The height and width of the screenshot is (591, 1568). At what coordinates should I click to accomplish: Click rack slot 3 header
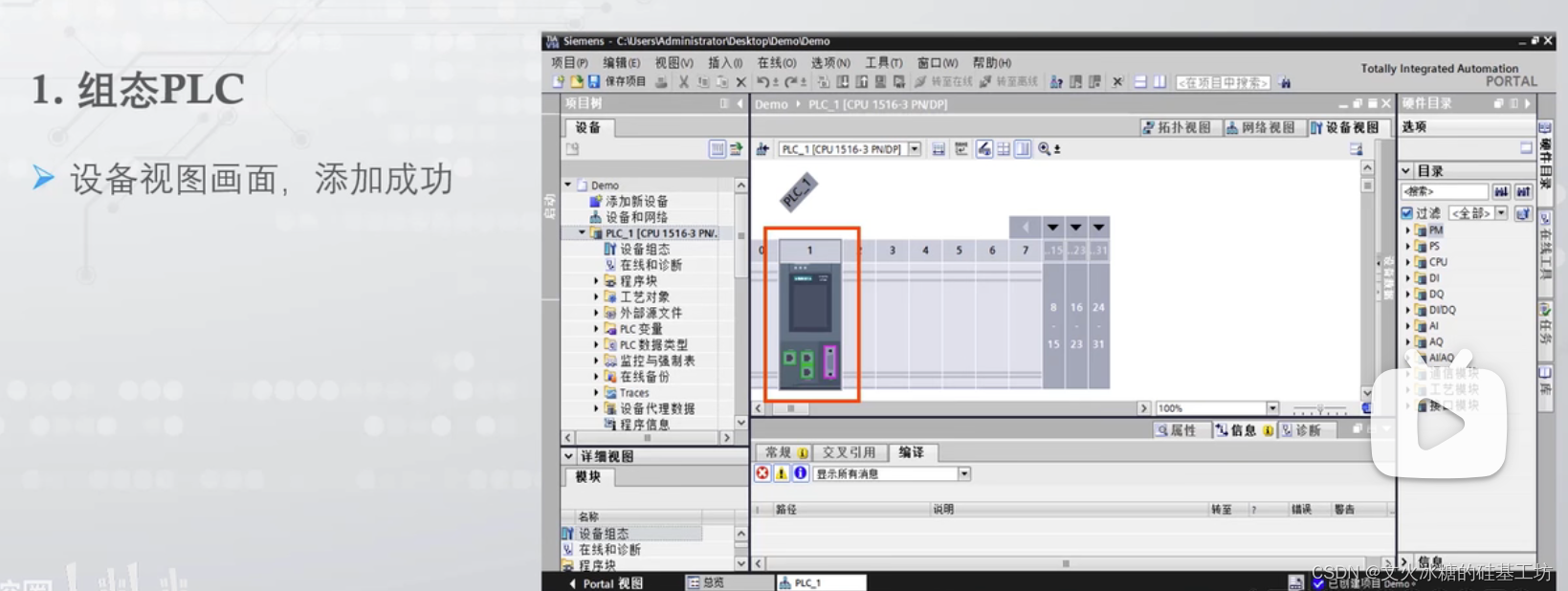893,251
